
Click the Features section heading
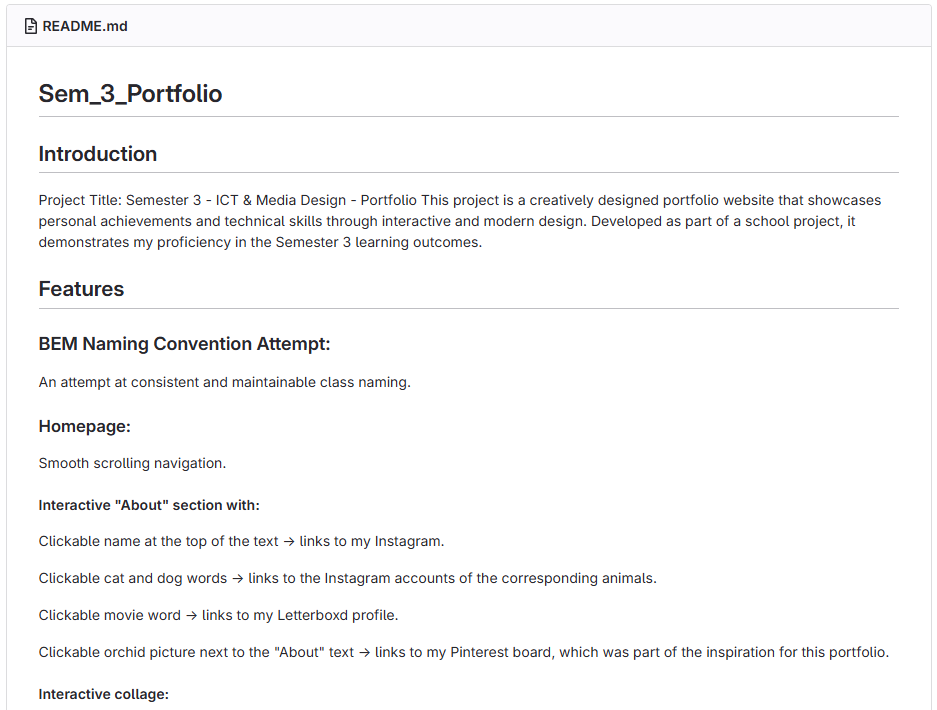(x=81, y=289)
